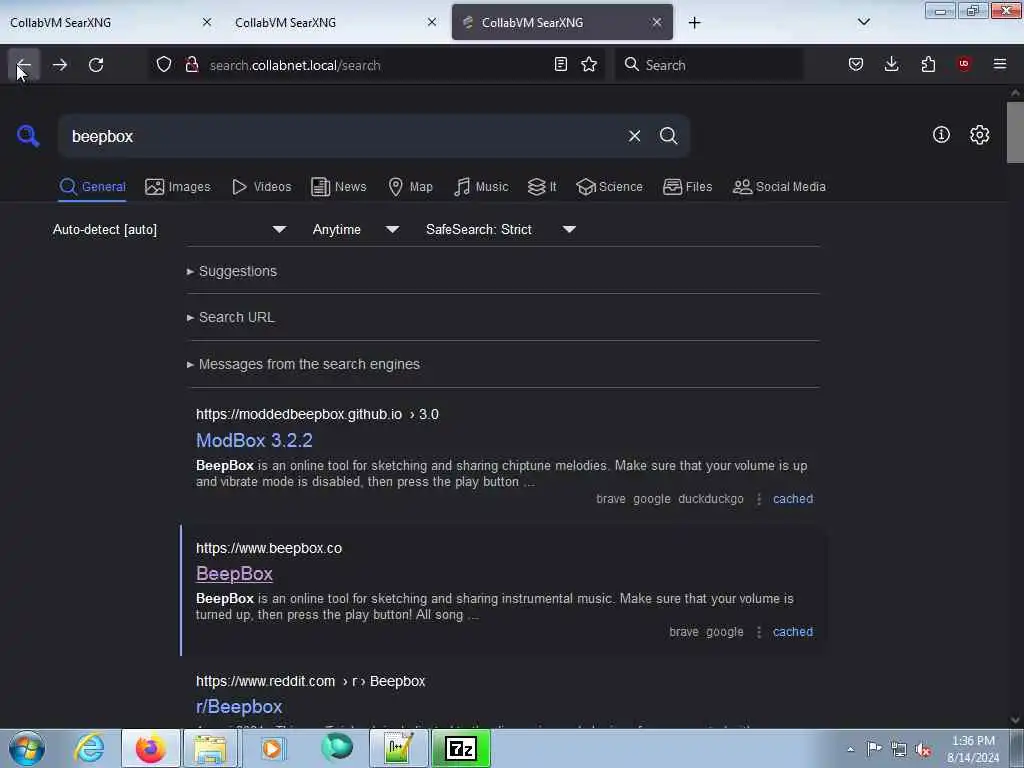Open the uBlock Origin extension icon
This screenshot has height=768, width=1024.
click(x=964, y=64)
